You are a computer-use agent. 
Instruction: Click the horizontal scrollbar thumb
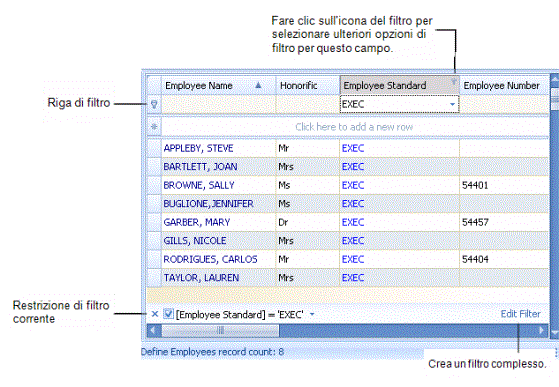pos(220,330)
